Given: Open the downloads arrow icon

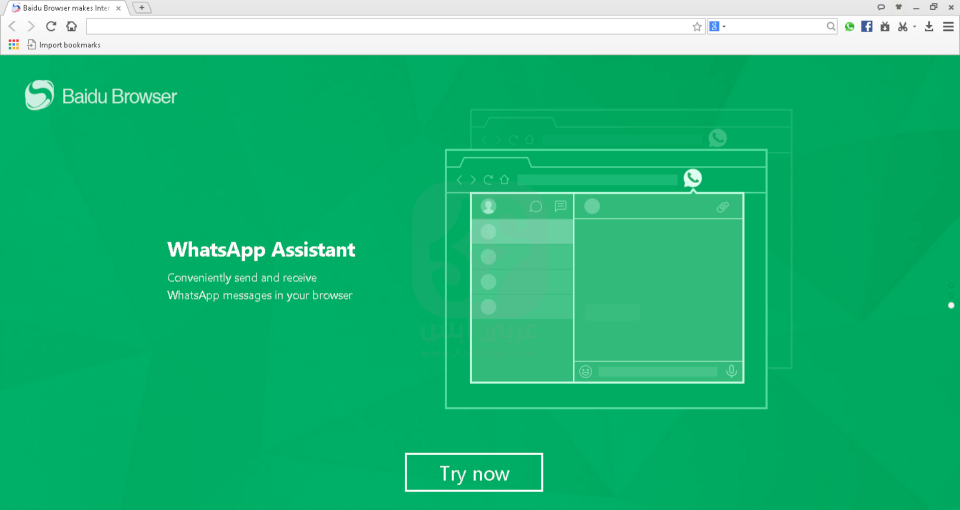Looking at the screenshot, I should pos(929,27).
